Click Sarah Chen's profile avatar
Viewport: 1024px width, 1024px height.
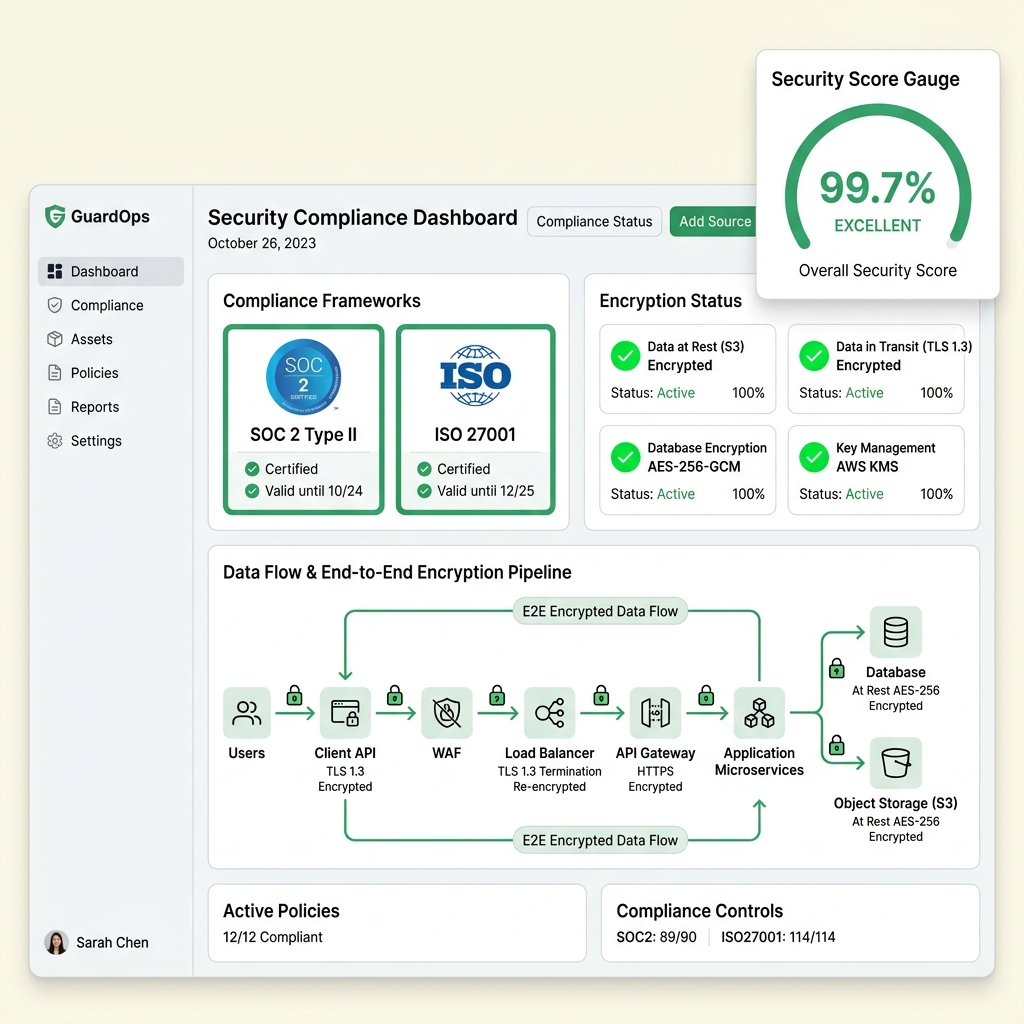[x=56, y=942]
